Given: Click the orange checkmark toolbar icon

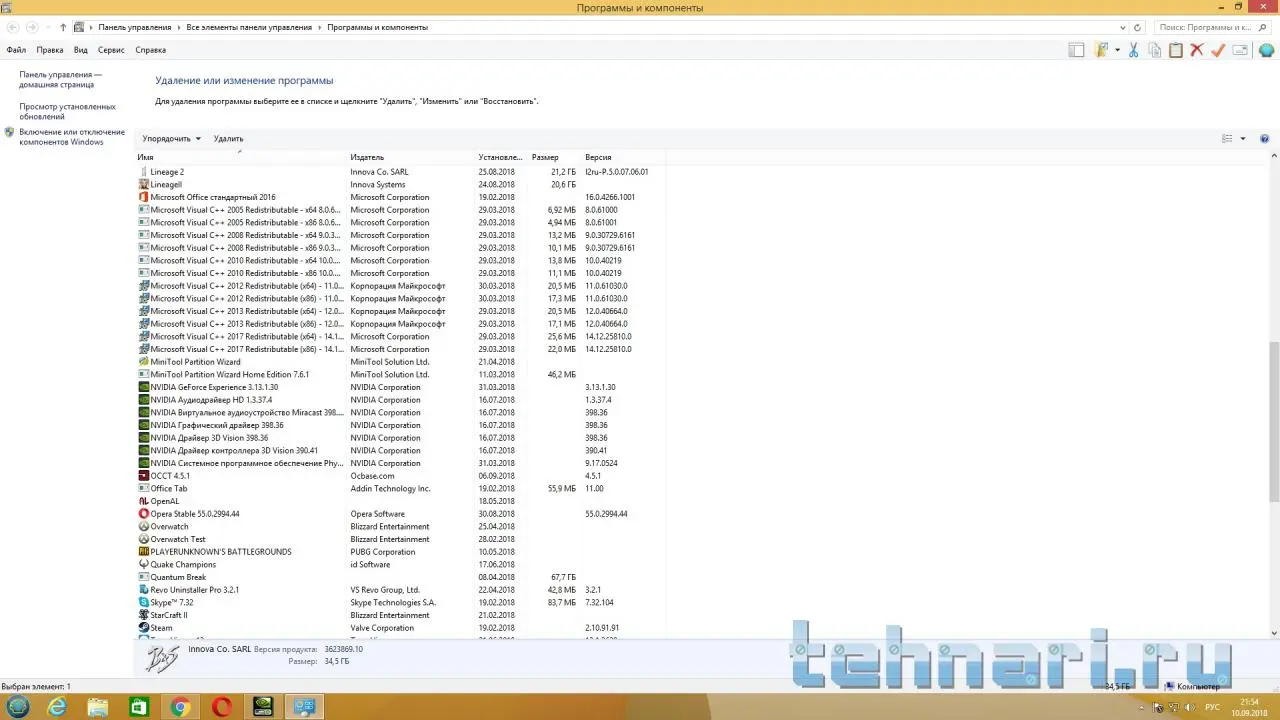Looking at the screenshot, I should [1218, 50].
